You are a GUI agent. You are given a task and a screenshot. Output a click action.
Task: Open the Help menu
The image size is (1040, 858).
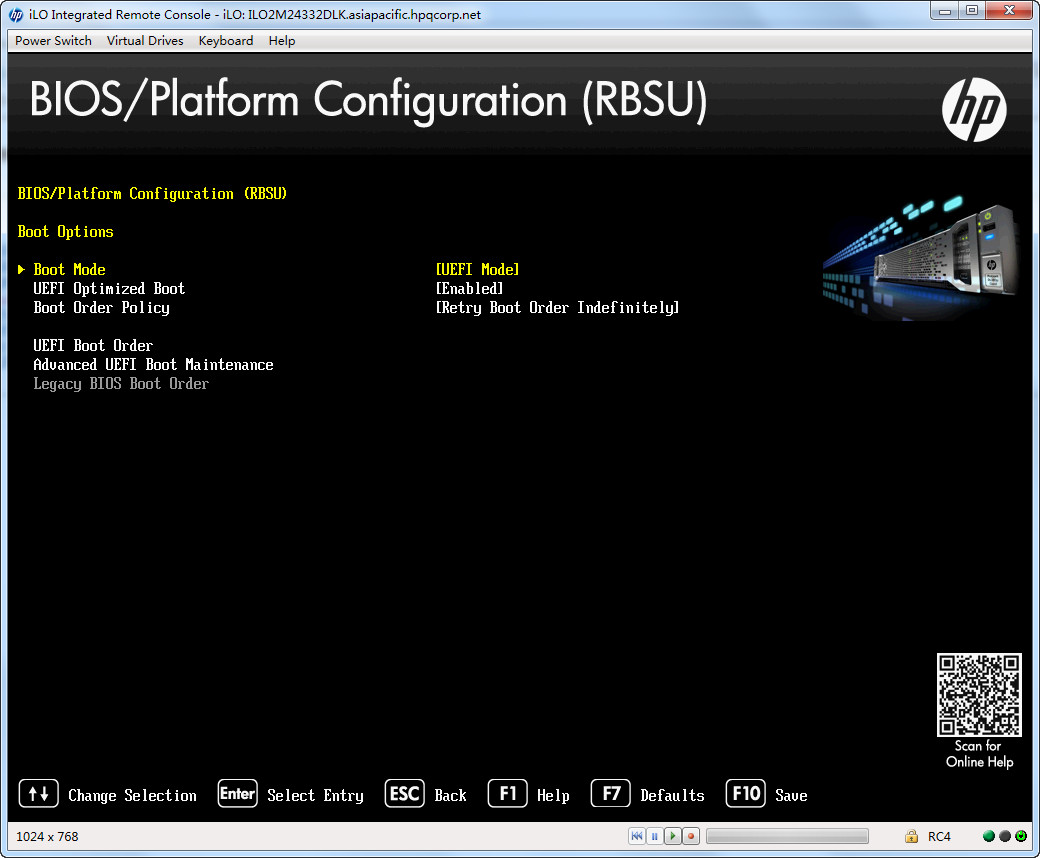(281, 40)
